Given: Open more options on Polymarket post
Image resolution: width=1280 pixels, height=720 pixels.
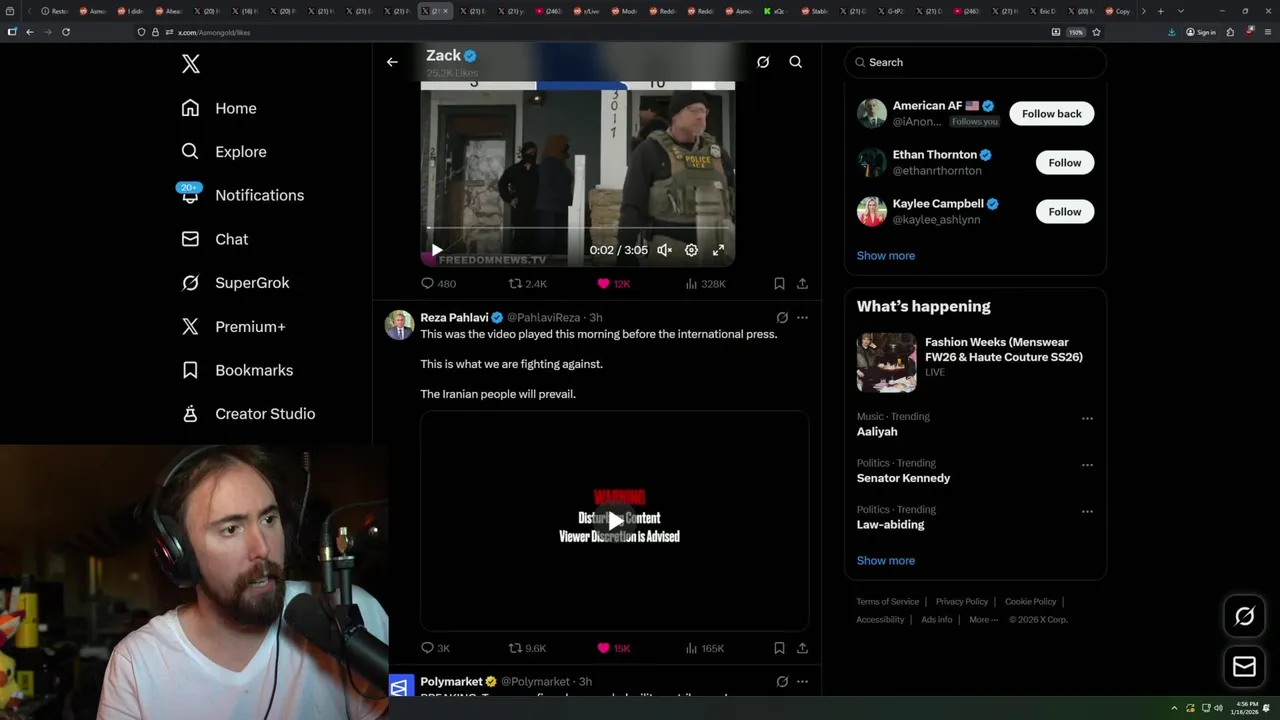Looking at the screenshot, I should (x=802, y=682).
